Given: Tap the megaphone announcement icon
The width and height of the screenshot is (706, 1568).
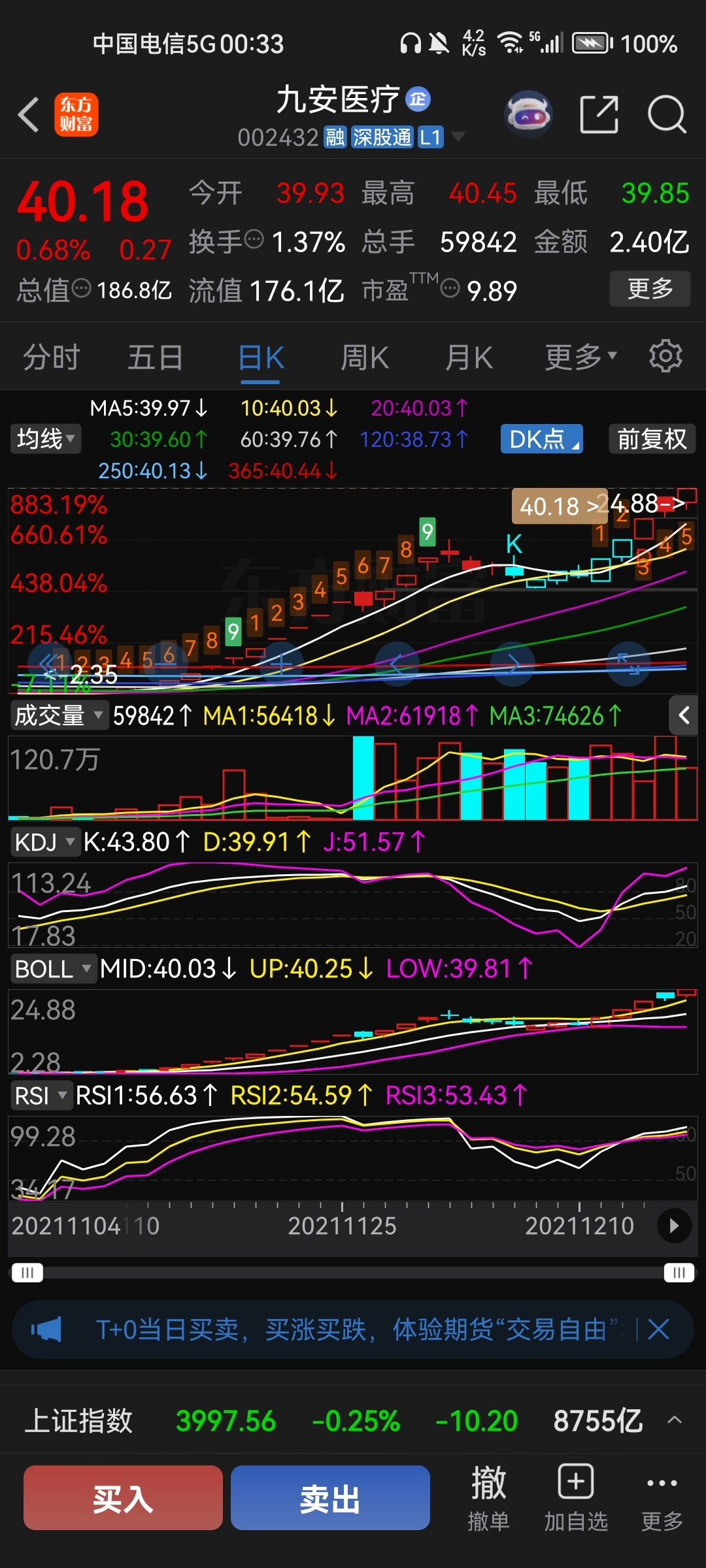Looking at the screenshot, I should [46, 1329].
